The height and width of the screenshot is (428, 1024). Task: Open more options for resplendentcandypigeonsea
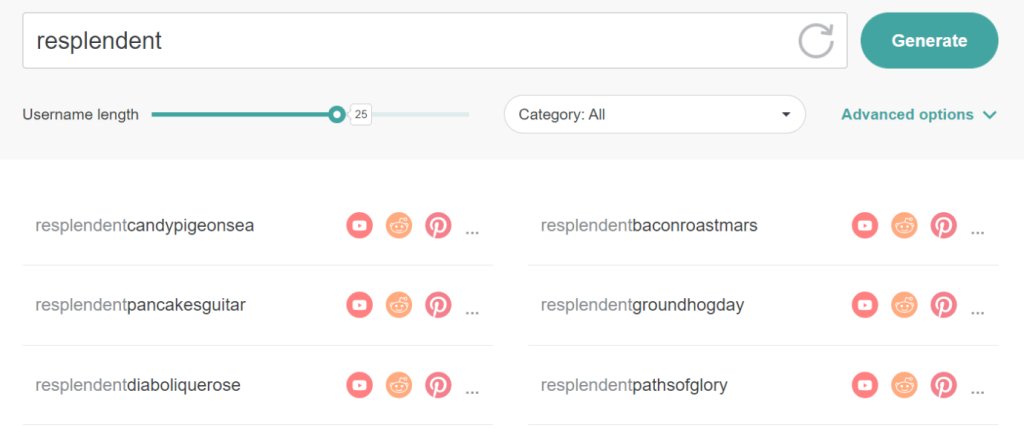tap(472, 231)
